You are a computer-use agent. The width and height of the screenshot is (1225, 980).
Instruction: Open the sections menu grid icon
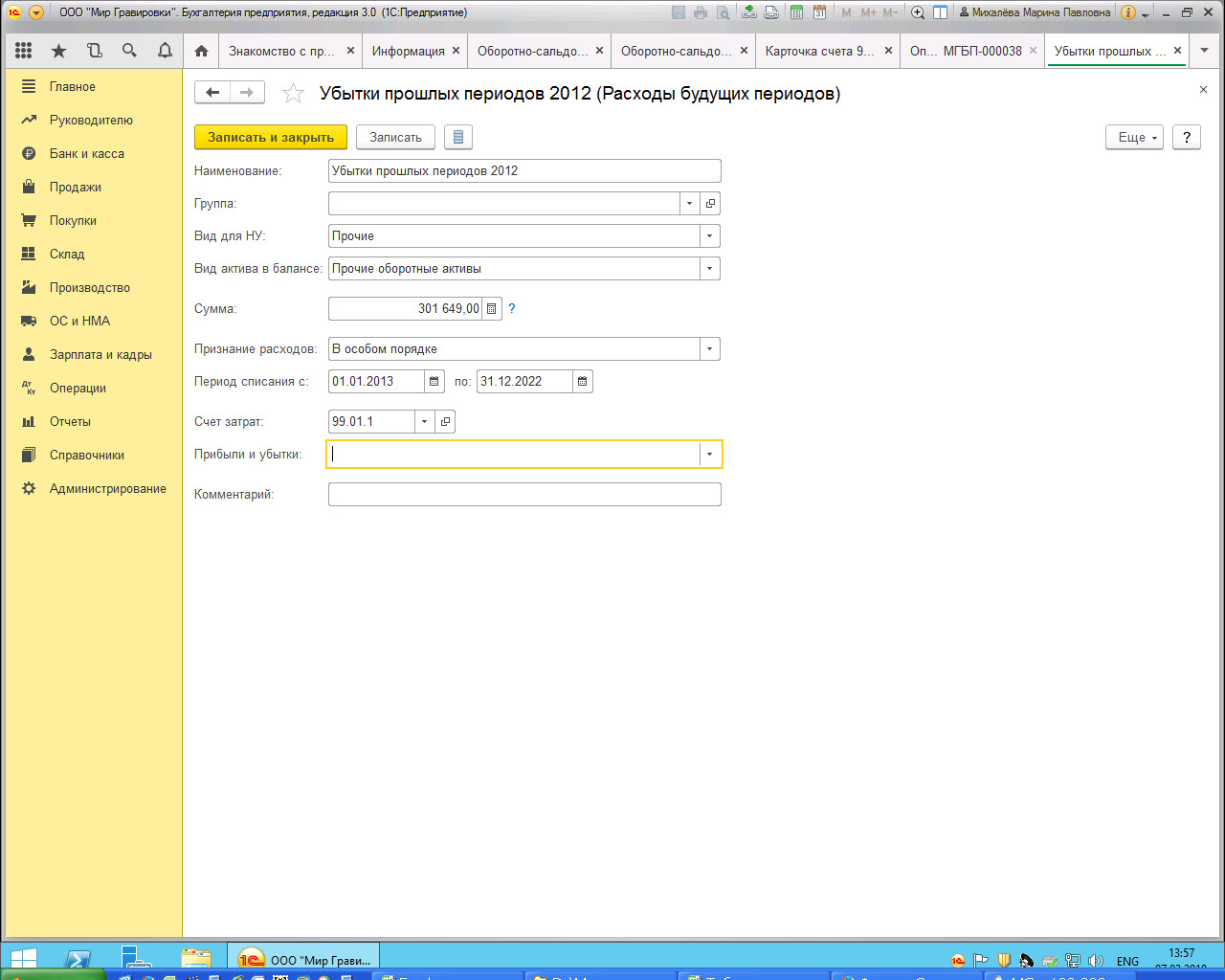[x=24, y=51]
